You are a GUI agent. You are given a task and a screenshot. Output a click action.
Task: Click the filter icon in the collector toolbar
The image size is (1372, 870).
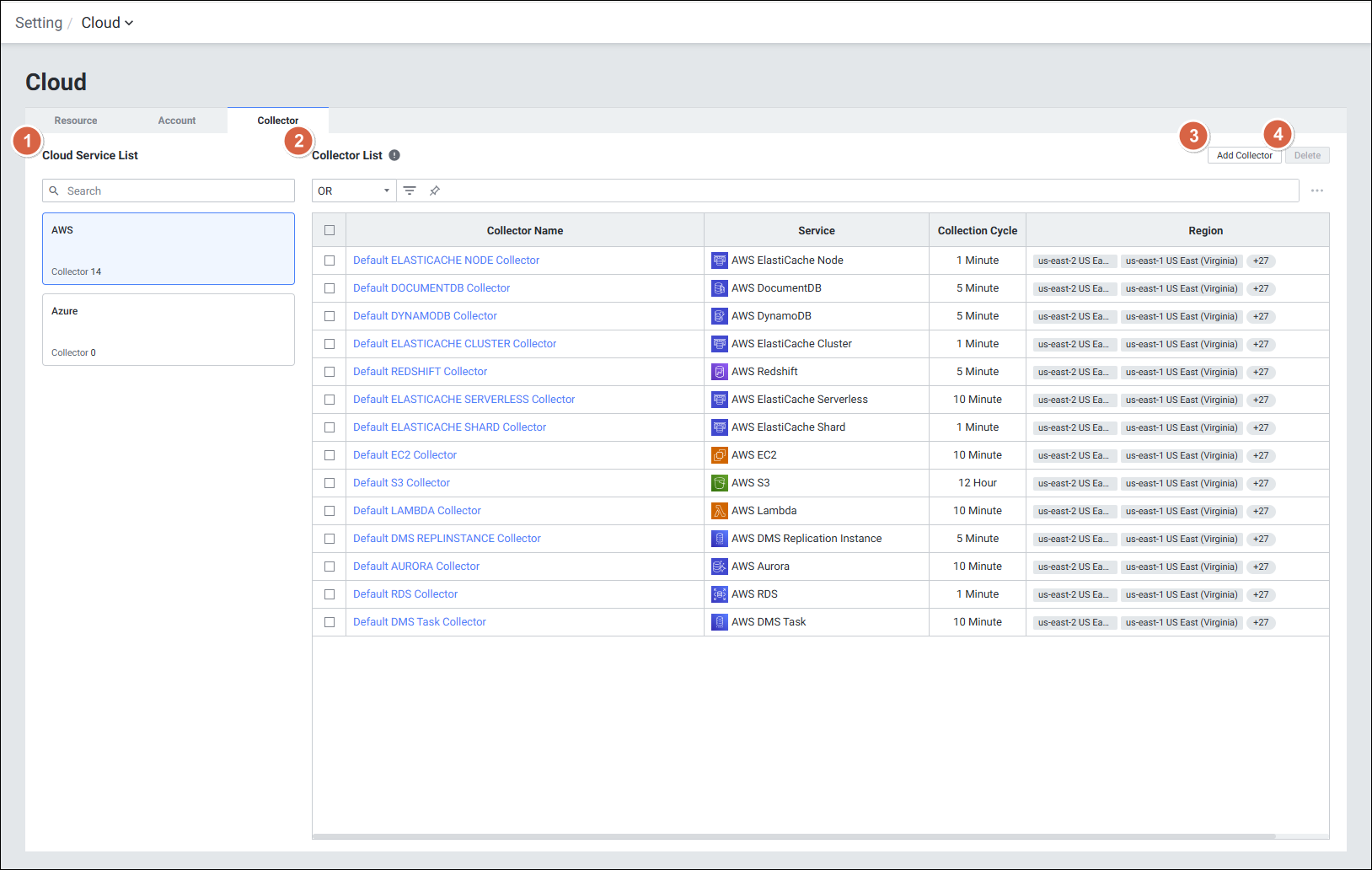410,191
